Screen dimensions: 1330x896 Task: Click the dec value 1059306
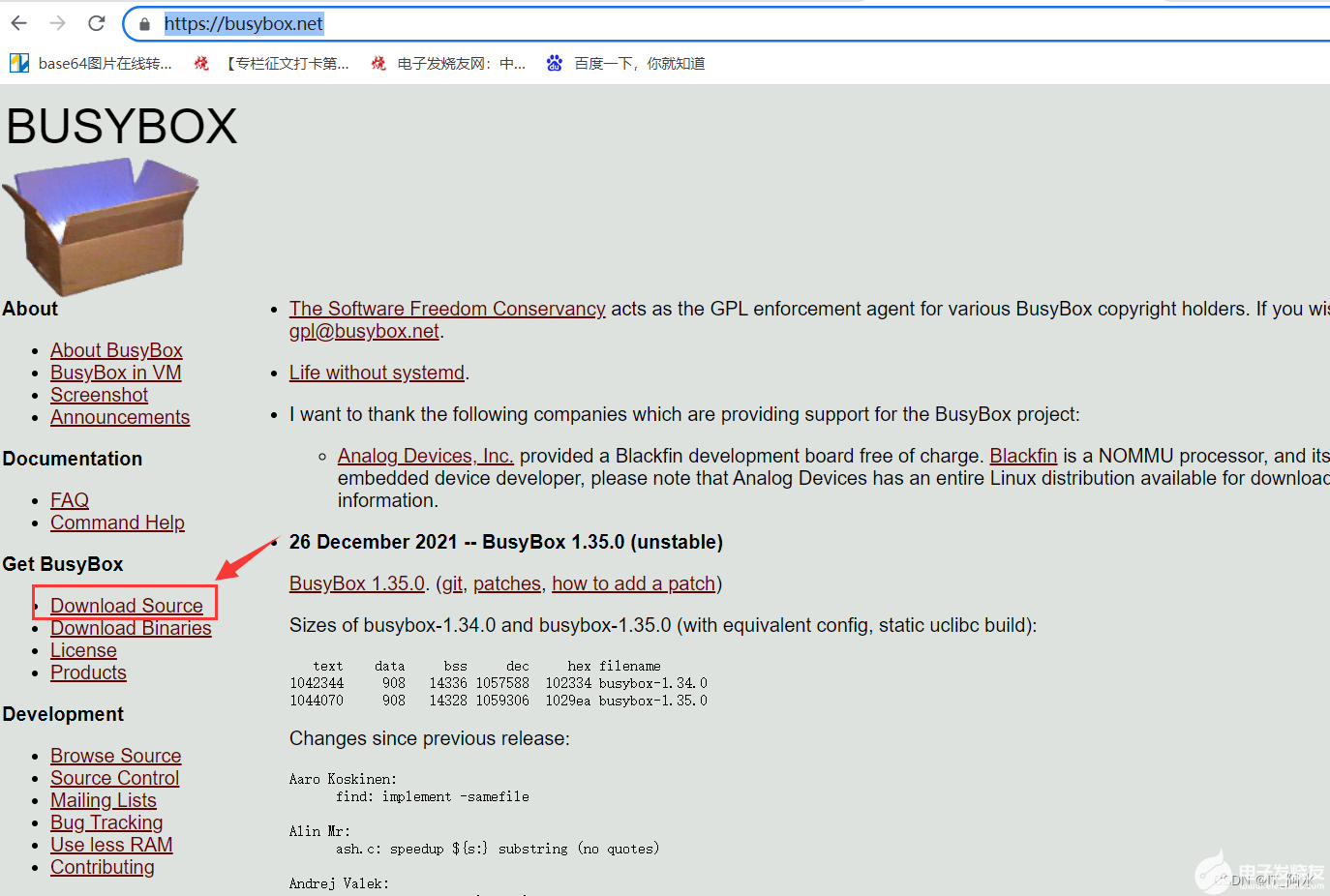[x=502, y=701]
